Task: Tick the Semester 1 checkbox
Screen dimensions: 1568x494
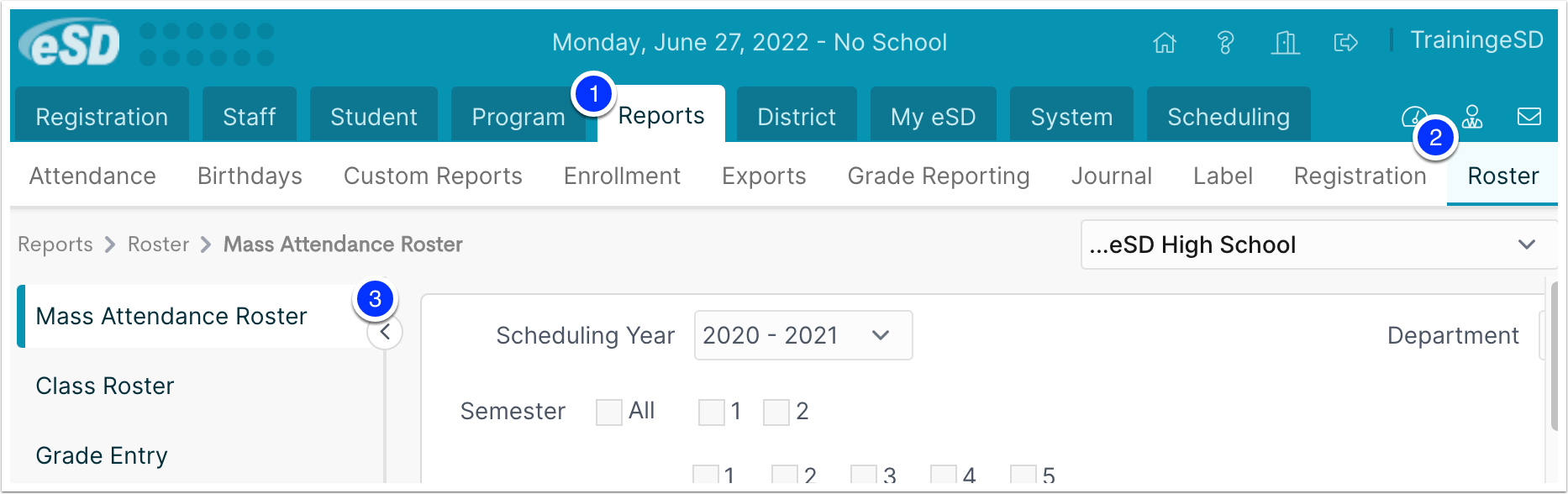Action: click(712, 412)
